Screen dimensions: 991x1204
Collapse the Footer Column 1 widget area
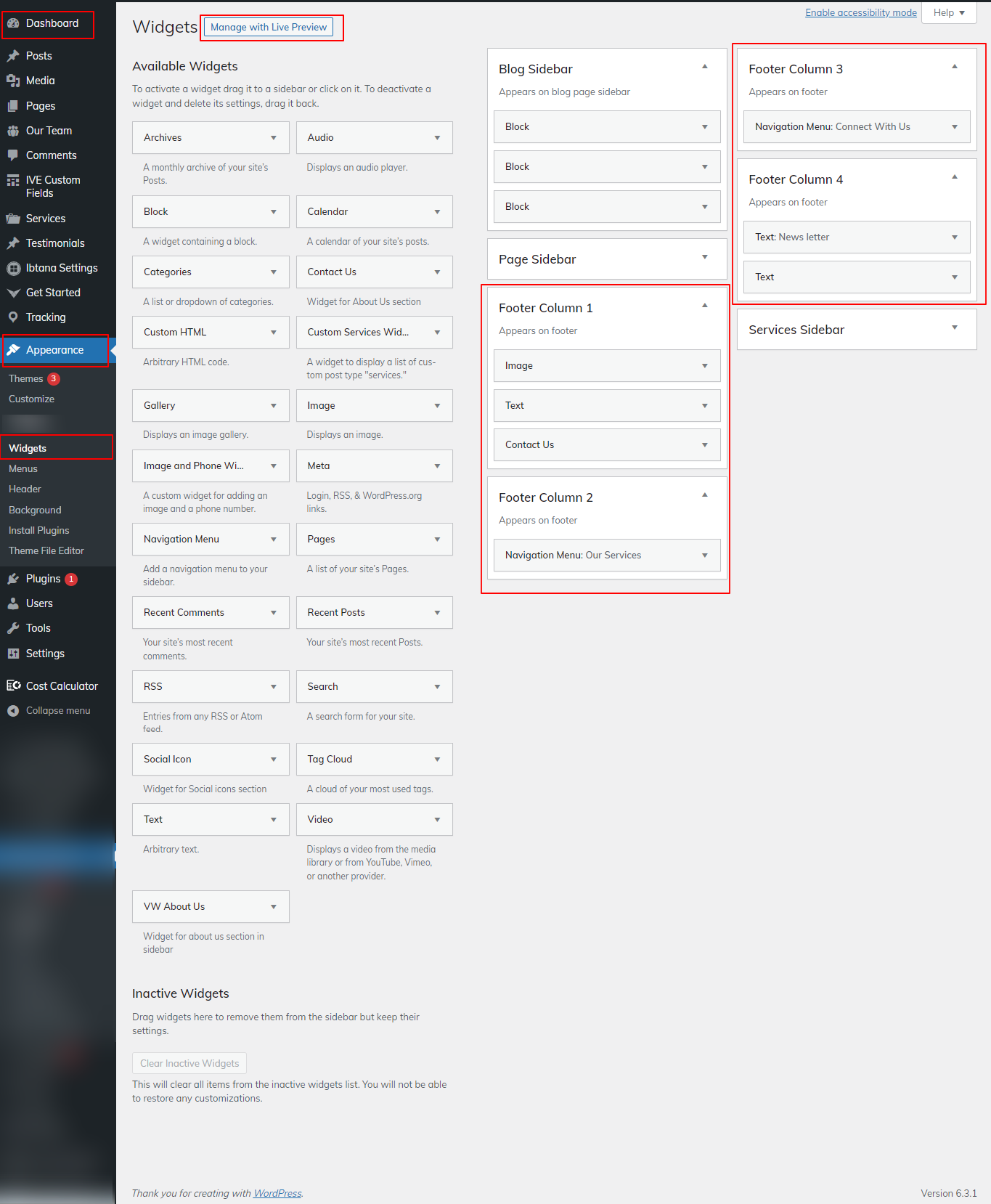(x=704, y=306)
